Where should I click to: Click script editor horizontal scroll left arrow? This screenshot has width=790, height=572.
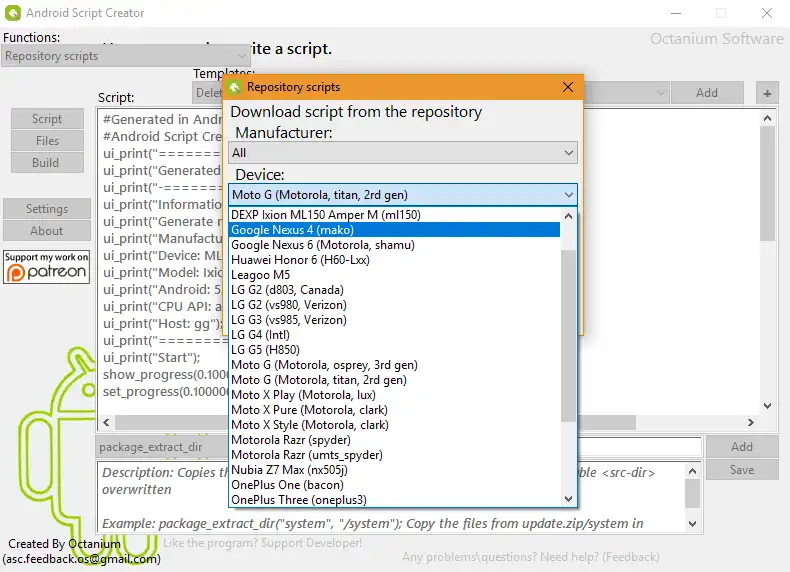click(x=106, y=422)
